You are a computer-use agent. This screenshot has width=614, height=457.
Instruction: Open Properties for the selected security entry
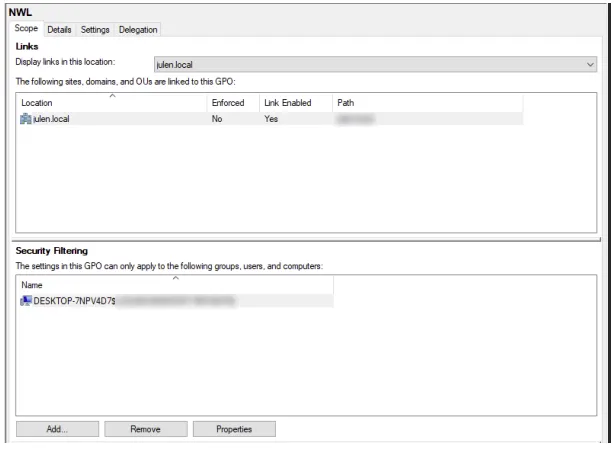pyautogui.click(x=234, y=429)
